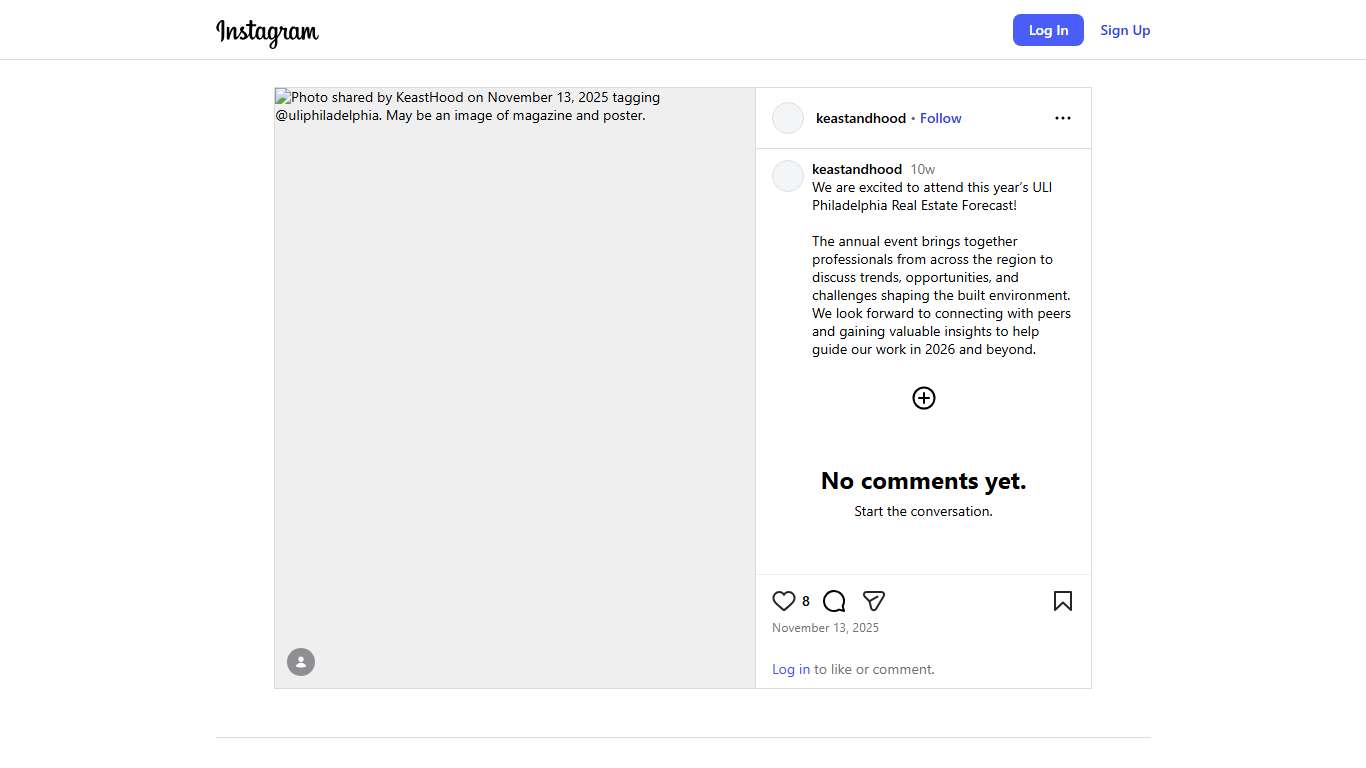
Task: Click the November 13, 2025 date
Action: point(825,628)
